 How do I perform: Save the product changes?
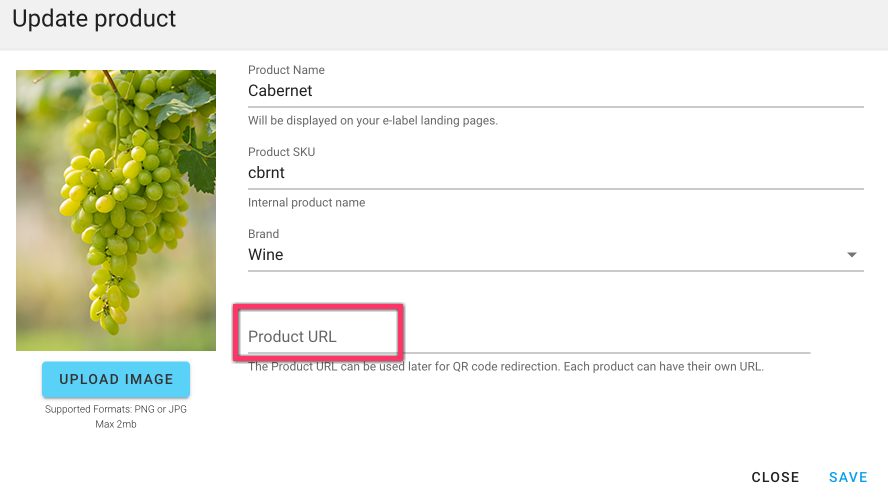click(x=848, y=477)
